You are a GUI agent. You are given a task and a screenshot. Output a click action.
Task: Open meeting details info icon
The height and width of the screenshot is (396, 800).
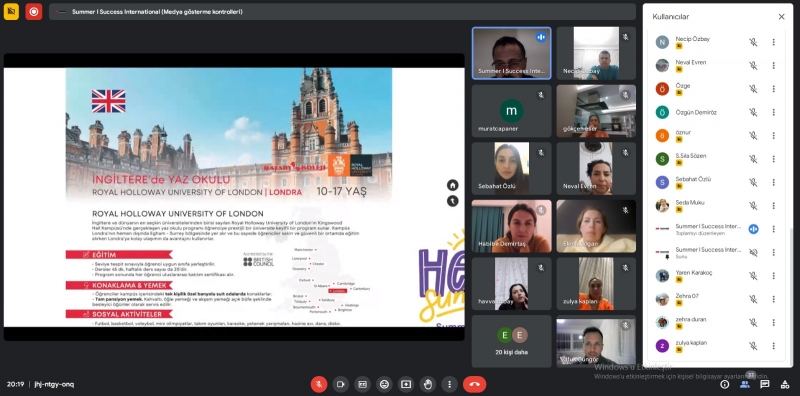tap(724, 384)
